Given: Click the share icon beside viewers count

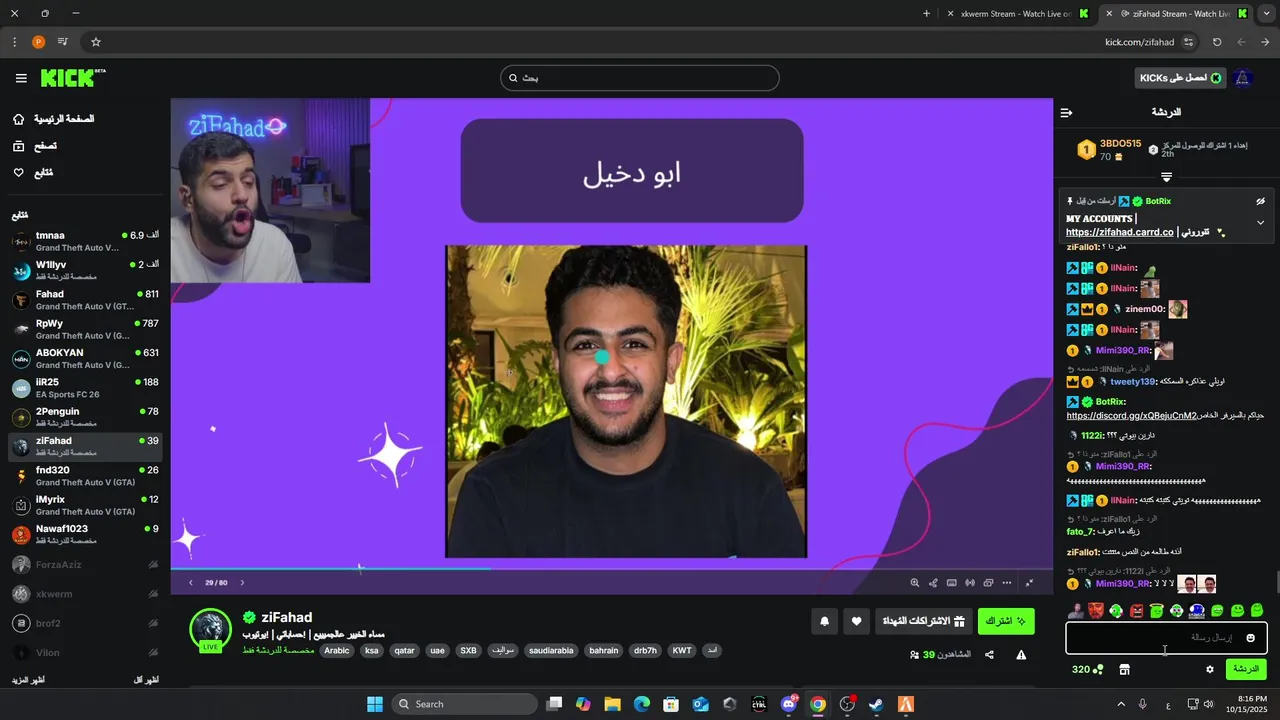Looking at the screenshot, I should pos(989,655).
